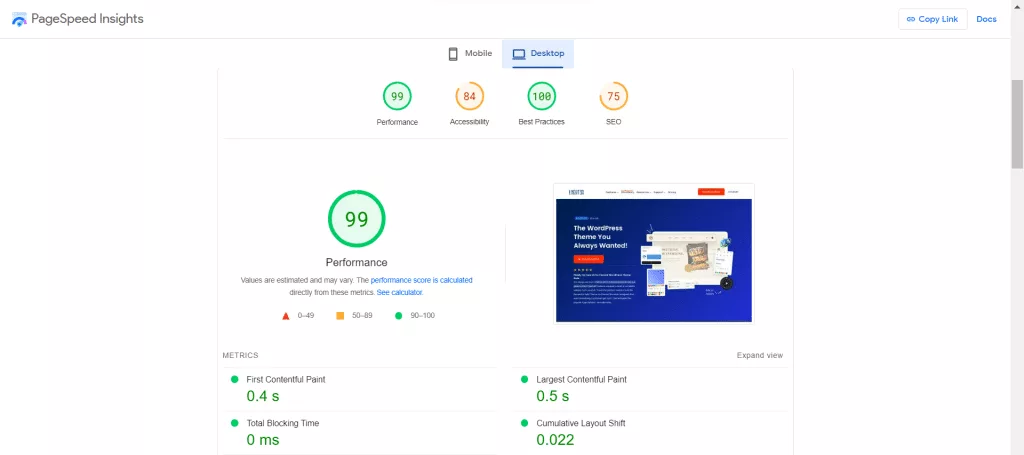The image size is (1024, 455).
Task: Click the Desktop laptop icon
Action: point(519,54)
